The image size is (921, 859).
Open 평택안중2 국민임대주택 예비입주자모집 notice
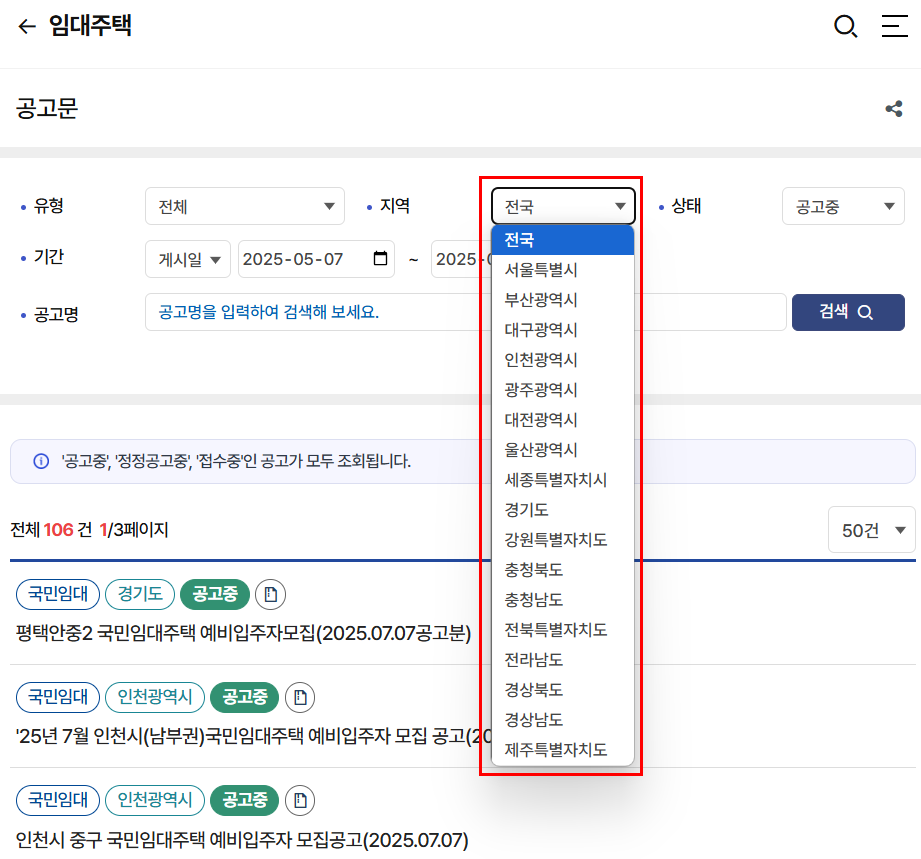point(243,633)
